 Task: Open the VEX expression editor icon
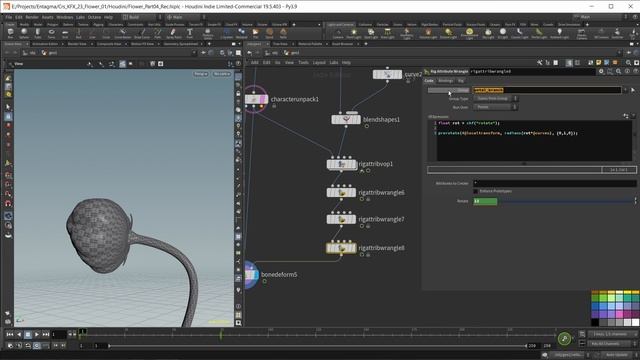coord(626,116)
